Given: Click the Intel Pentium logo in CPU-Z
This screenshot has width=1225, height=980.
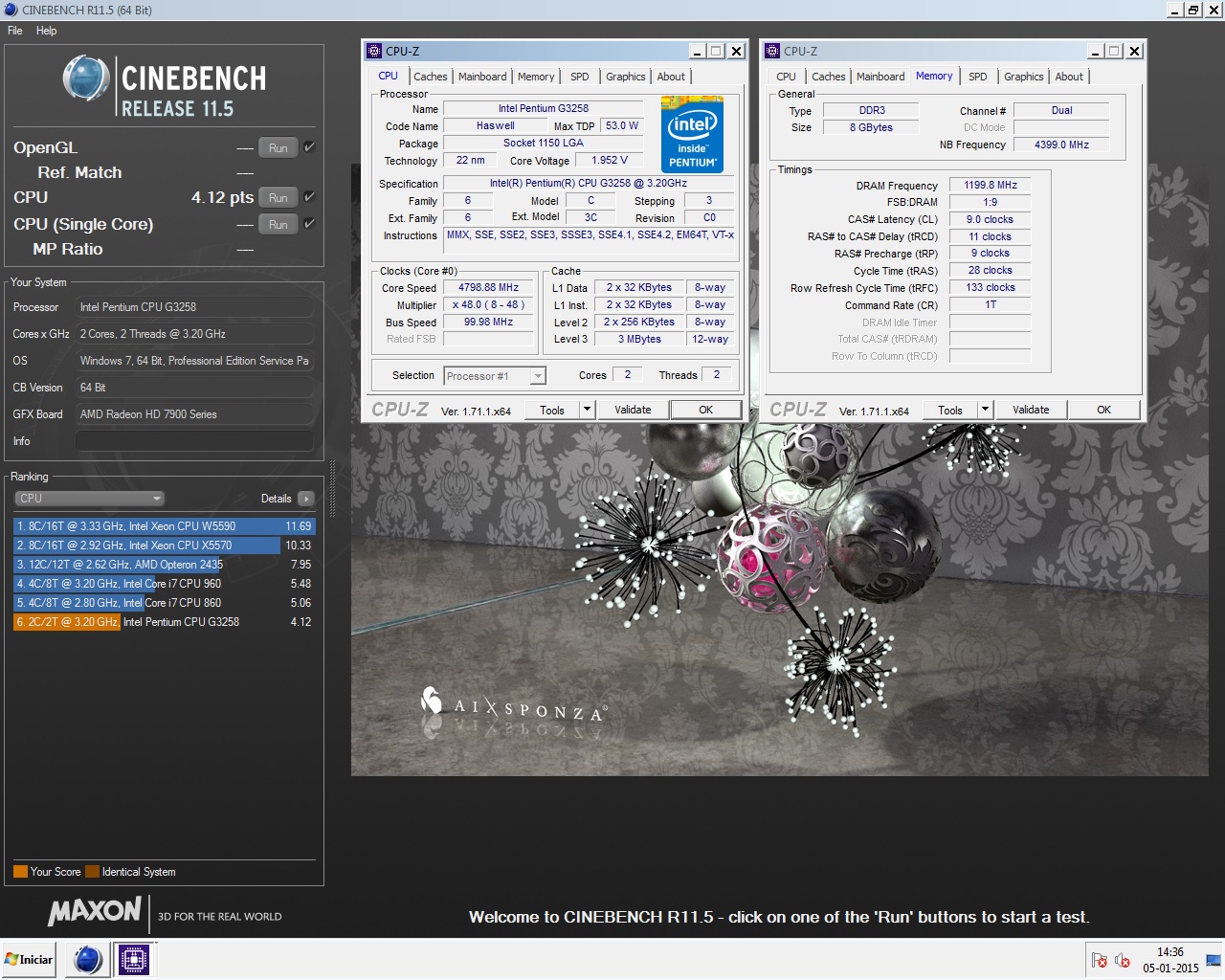Looking at the screenshot, I should (692, 134).
